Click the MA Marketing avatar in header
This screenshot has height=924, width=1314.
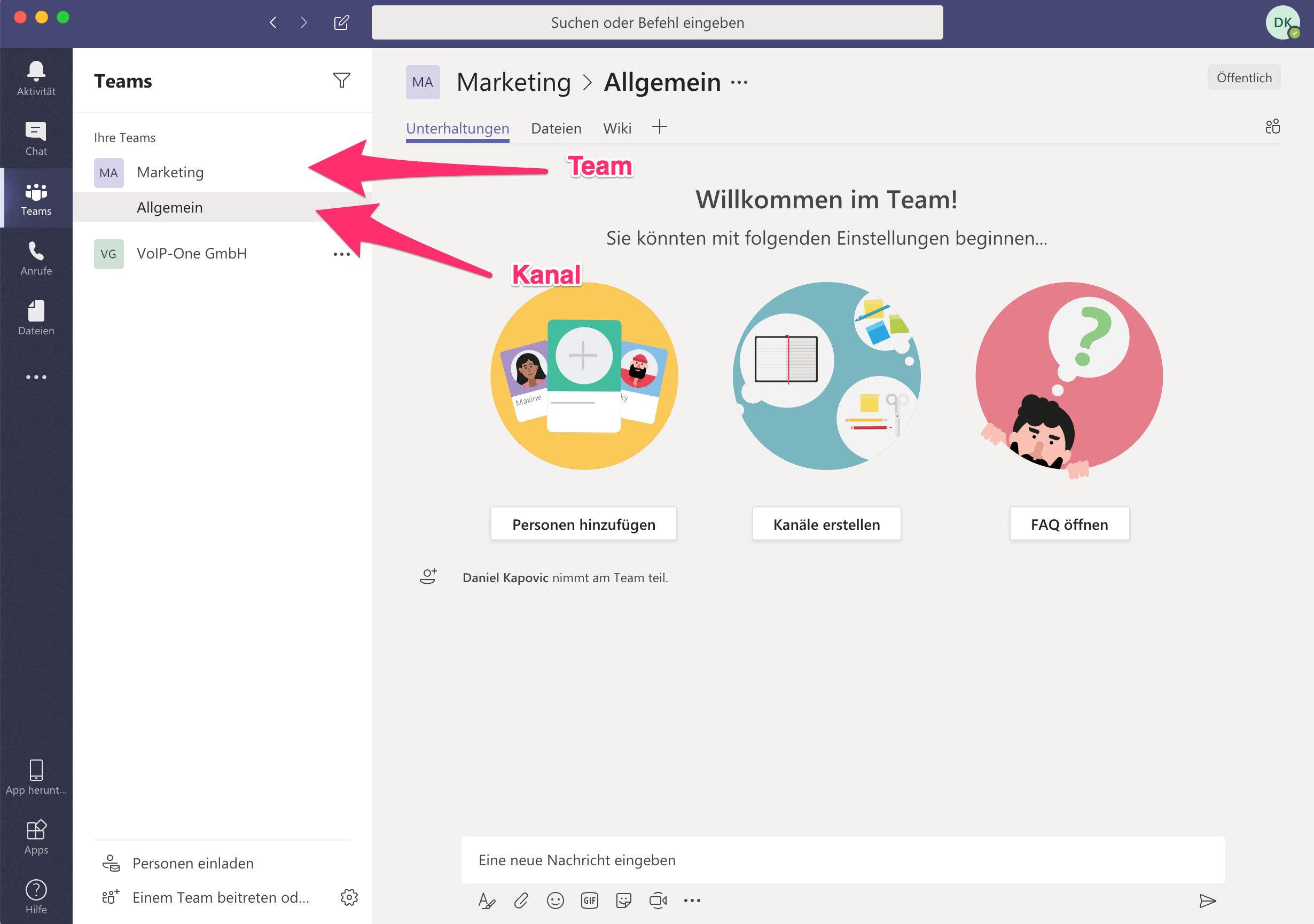423,82
